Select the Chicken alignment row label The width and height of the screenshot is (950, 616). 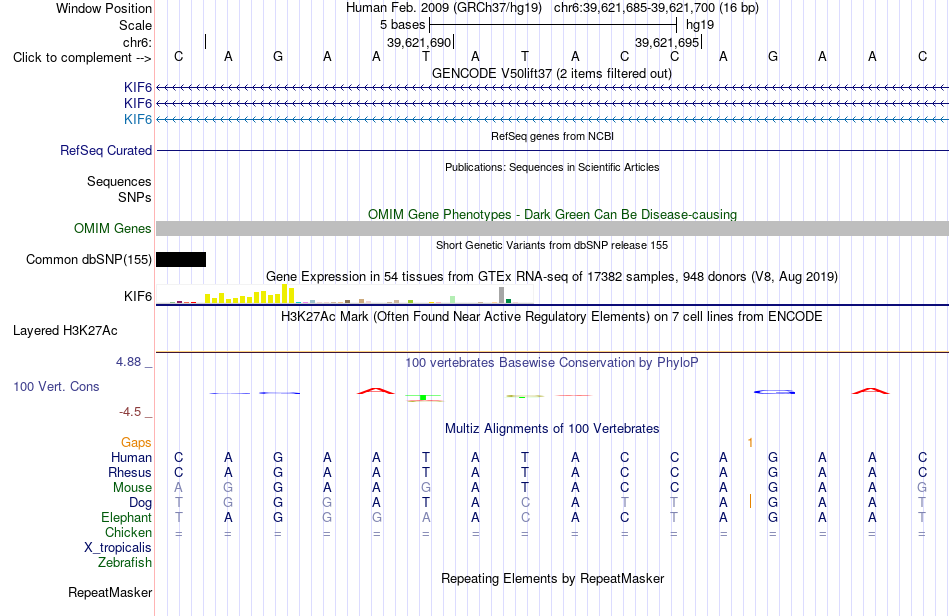pos(128,532)
